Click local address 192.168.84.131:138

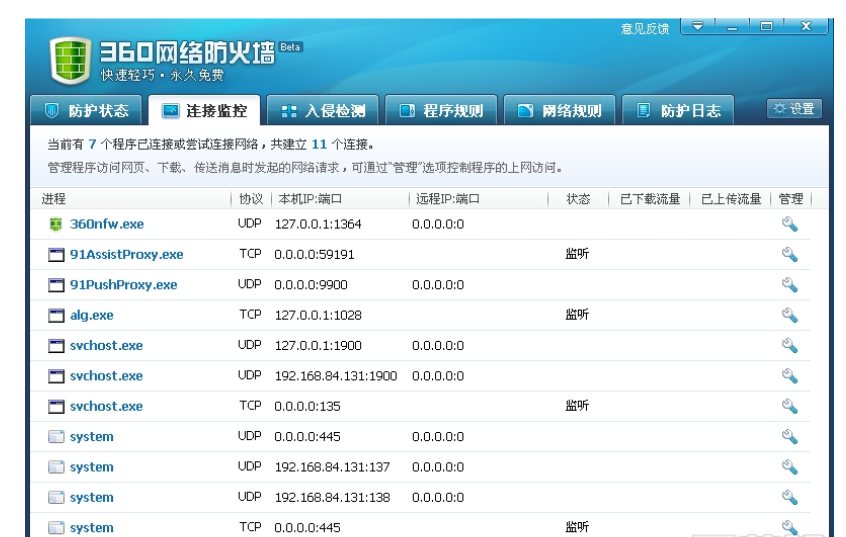[332, 497]
